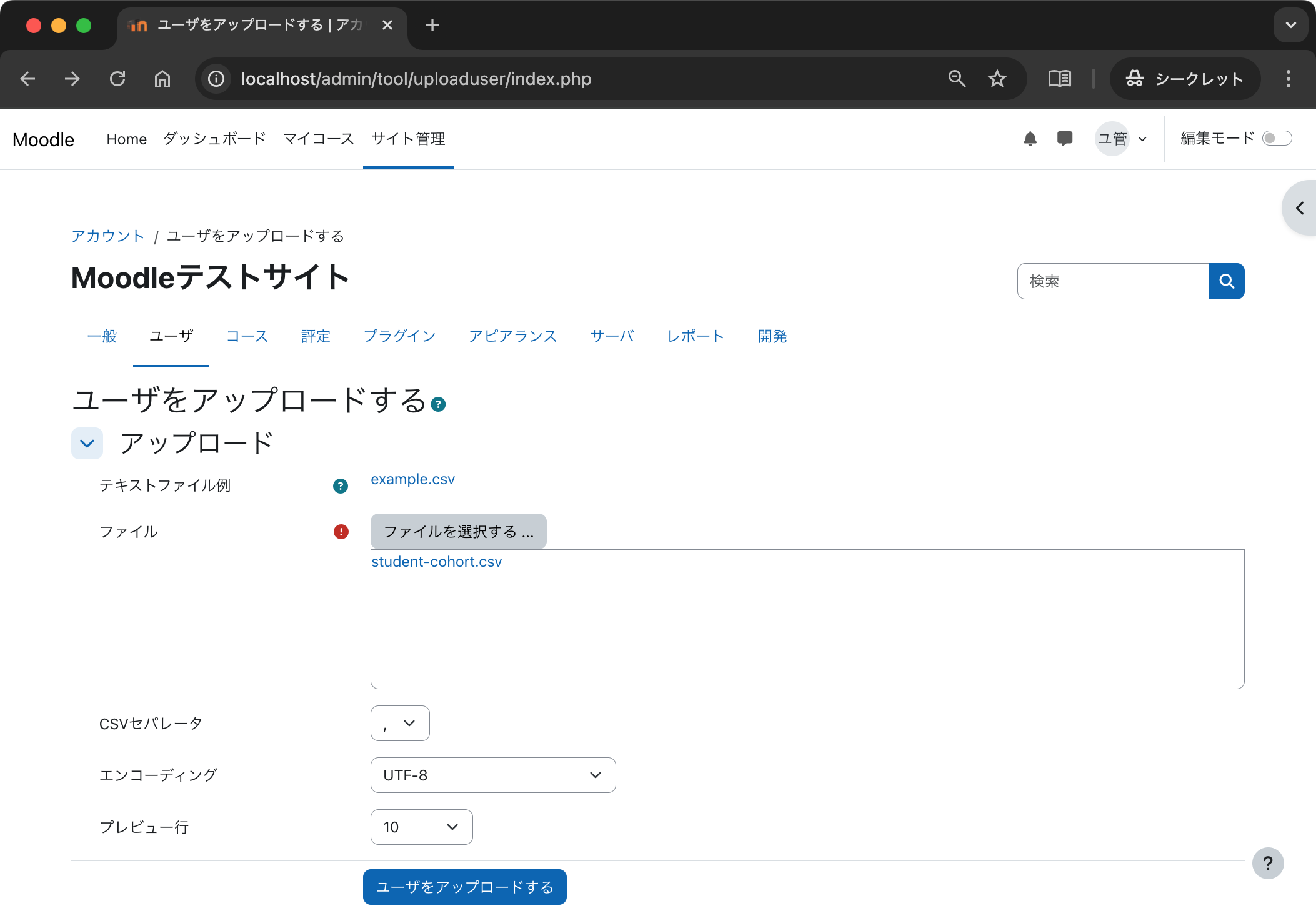Image resolution: width=1316 pixels, height=911 pixels.
Task: Click the help icon beside ユーザをアップロードする heading
Action: 438,404
